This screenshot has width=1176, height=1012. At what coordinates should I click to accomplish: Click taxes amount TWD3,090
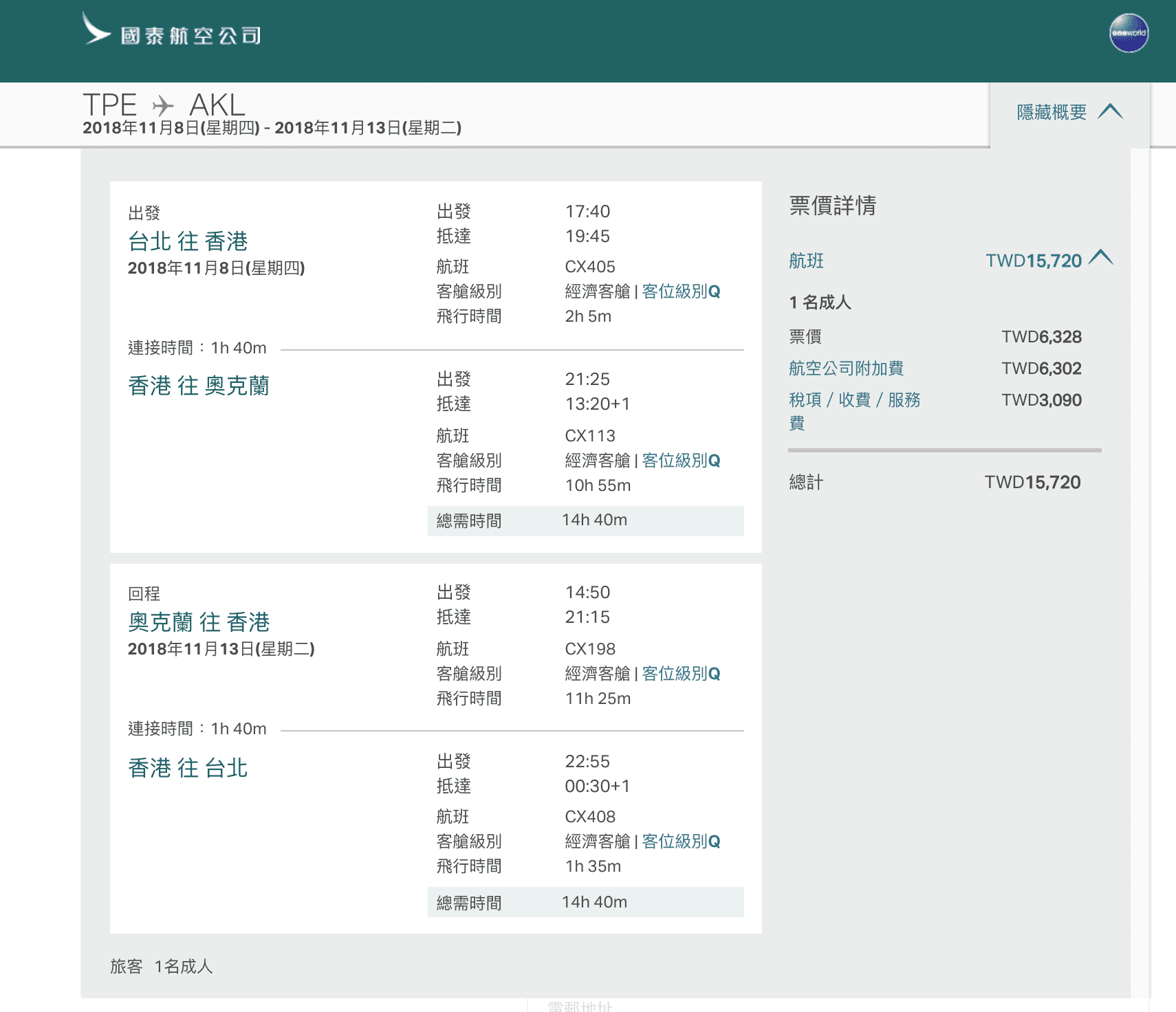click(1041, 400)
